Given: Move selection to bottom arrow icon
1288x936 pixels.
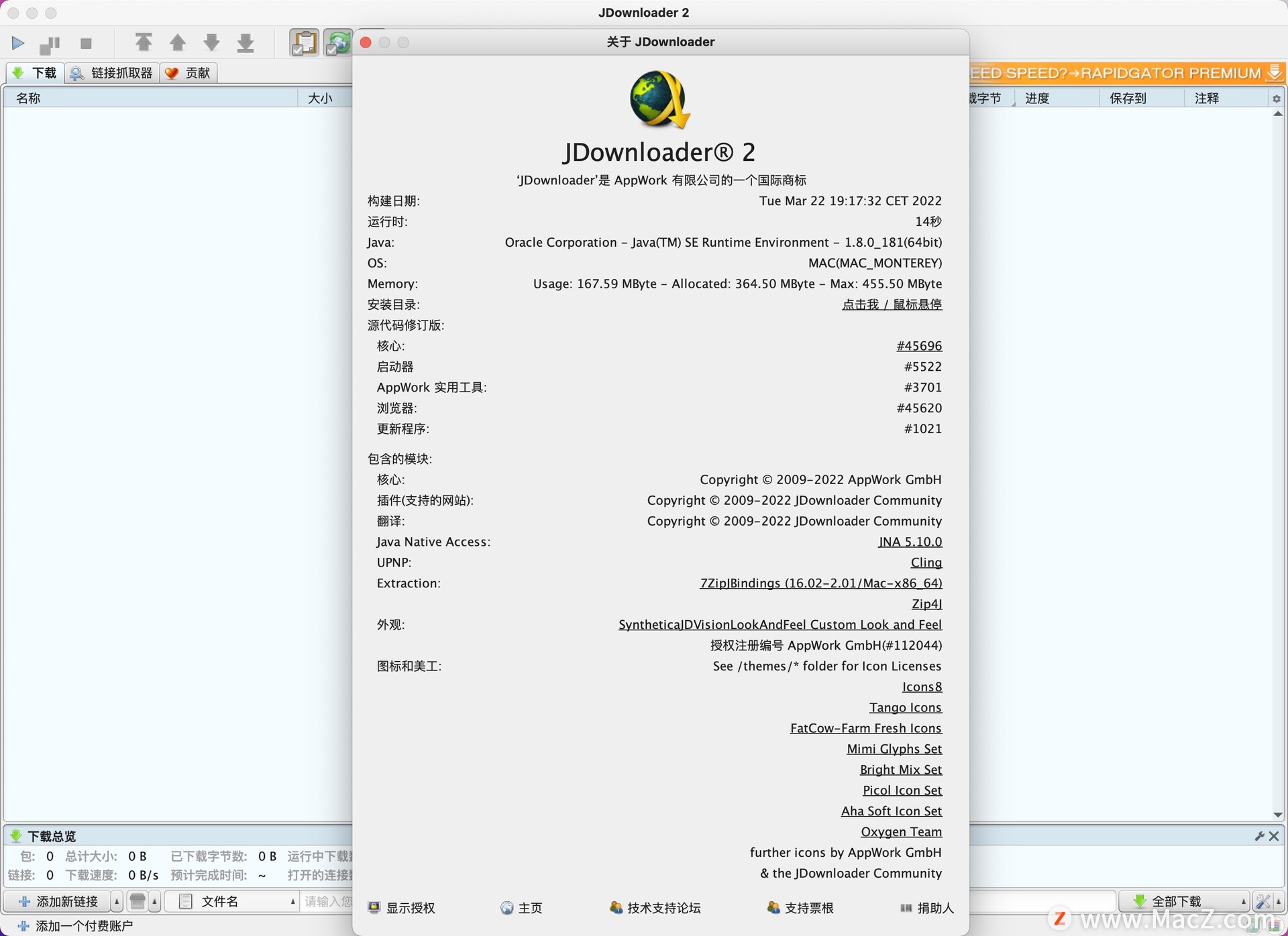Looking at the screenshot, I should point(246,43).
